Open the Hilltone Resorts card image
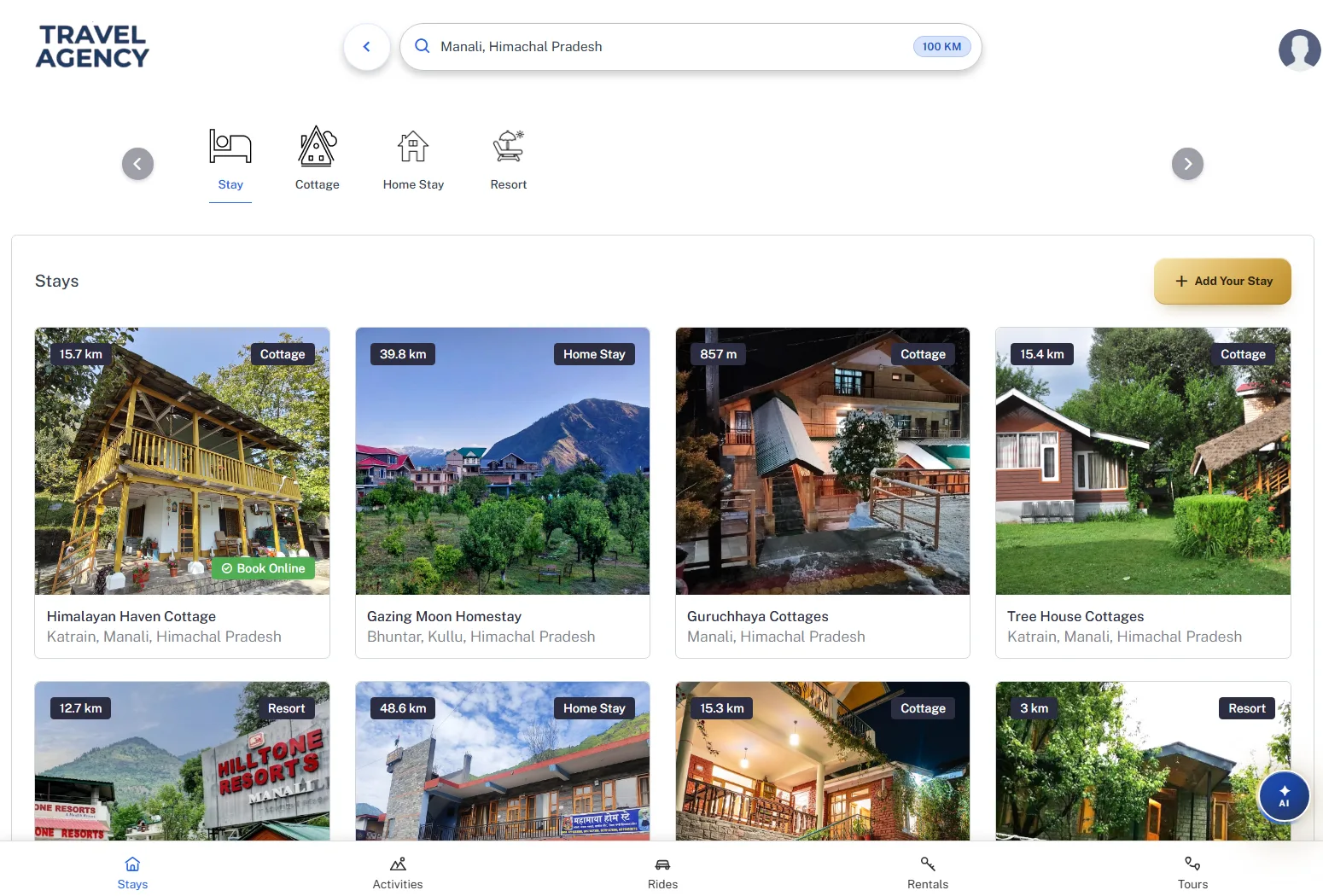Screen dimensions: 1323x896 pyautogui.click(x=182, y=761)
